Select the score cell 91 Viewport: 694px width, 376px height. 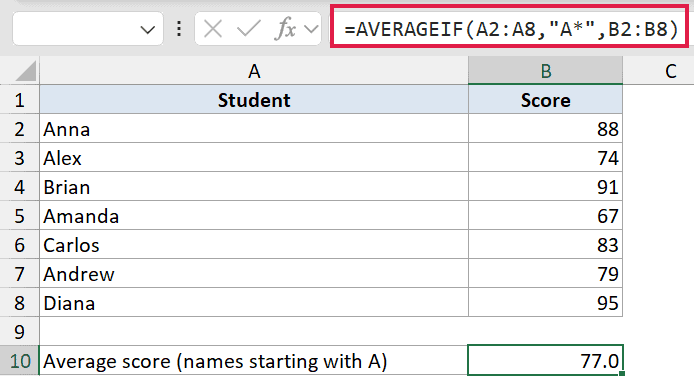[545, 187]
